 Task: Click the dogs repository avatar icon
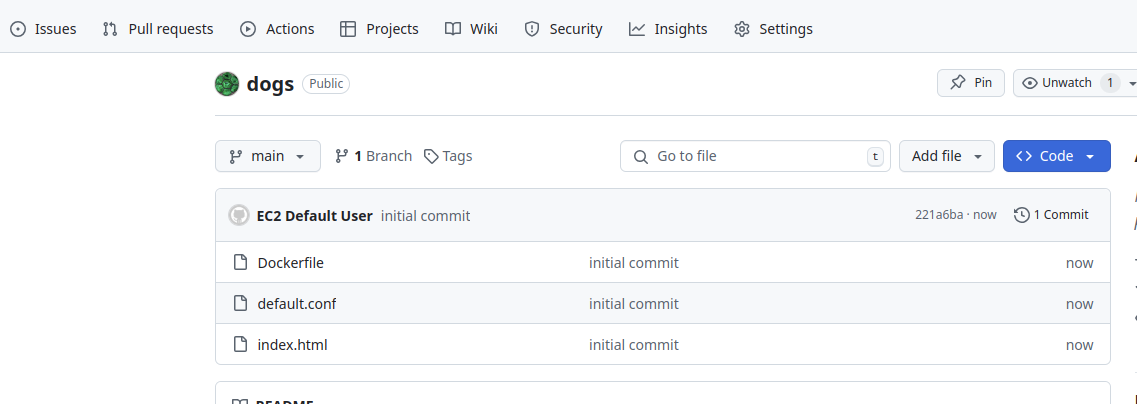[x=227, y=84]
